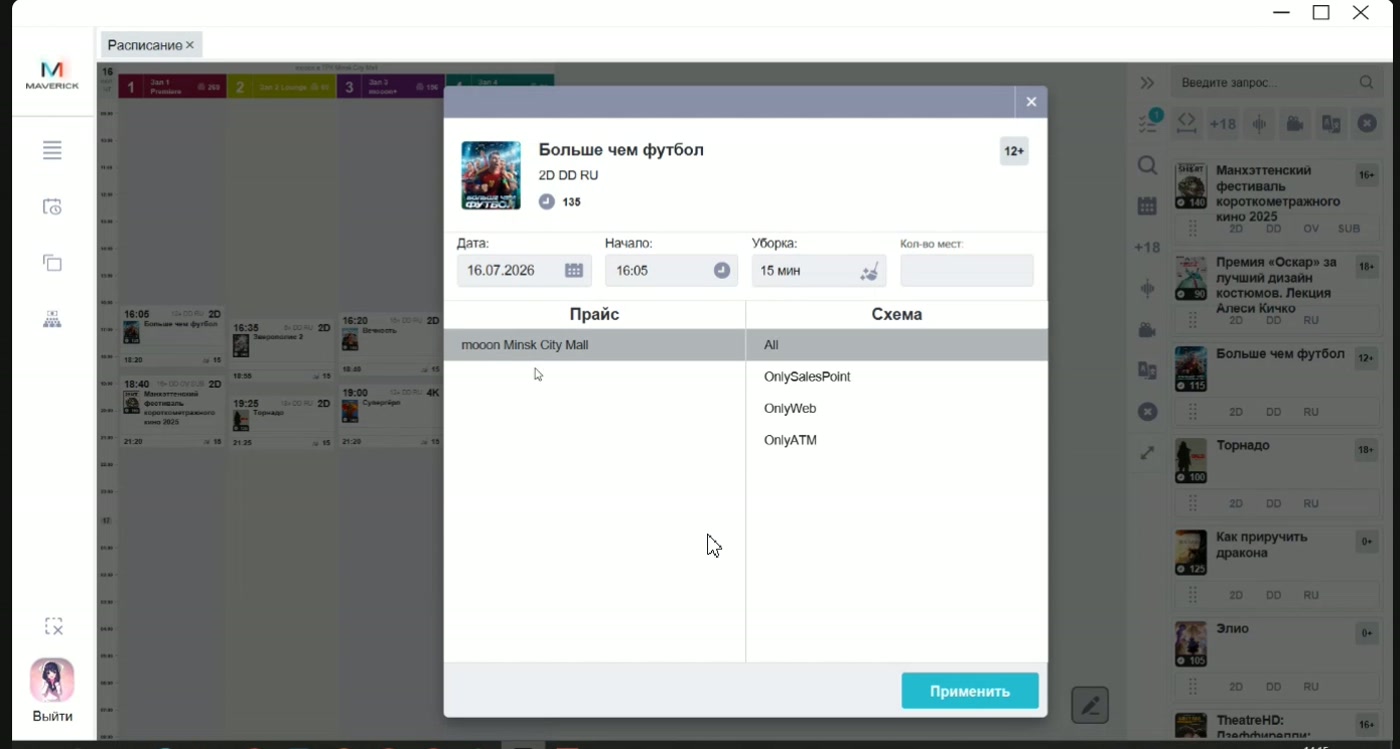Open the calendar picker in the Дата field
This screenshot has width=1400, height=749.
point(574,270)
